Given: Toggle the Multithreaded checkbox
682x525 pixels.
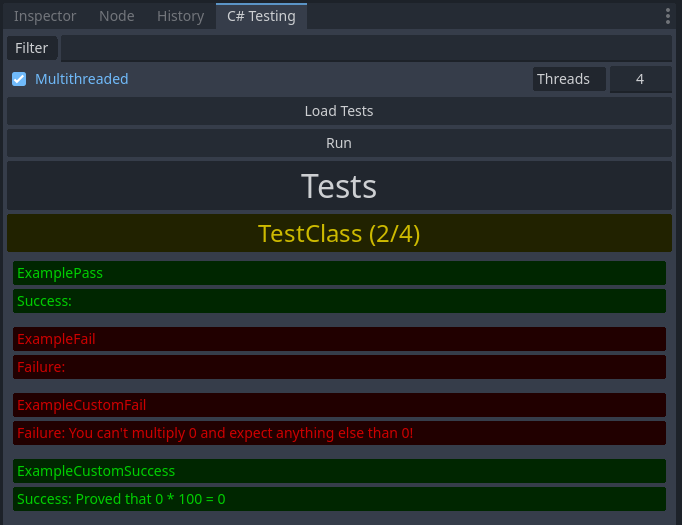Looking at the screenshot, I should point(19,79).
